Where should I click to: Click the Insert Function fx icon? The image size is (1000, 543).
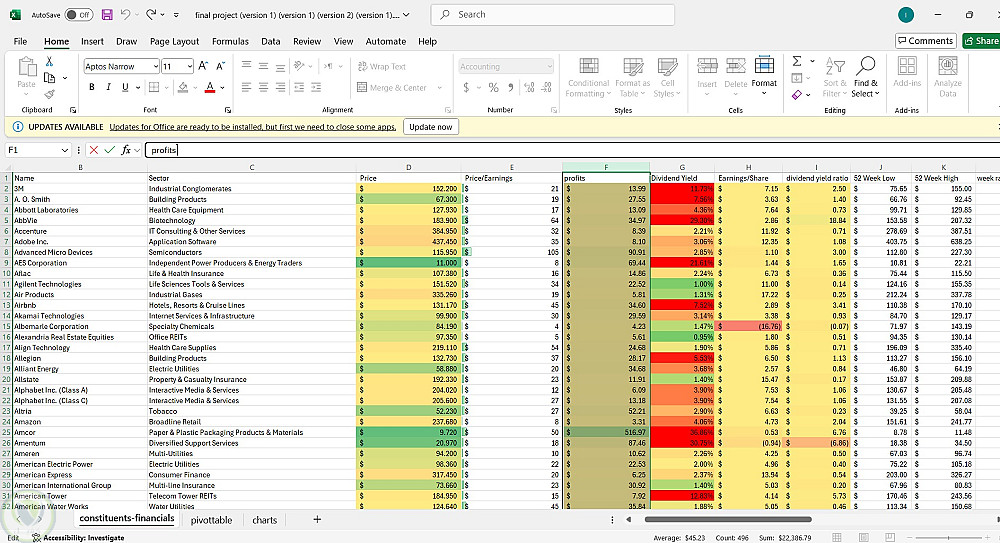point(126,150)
